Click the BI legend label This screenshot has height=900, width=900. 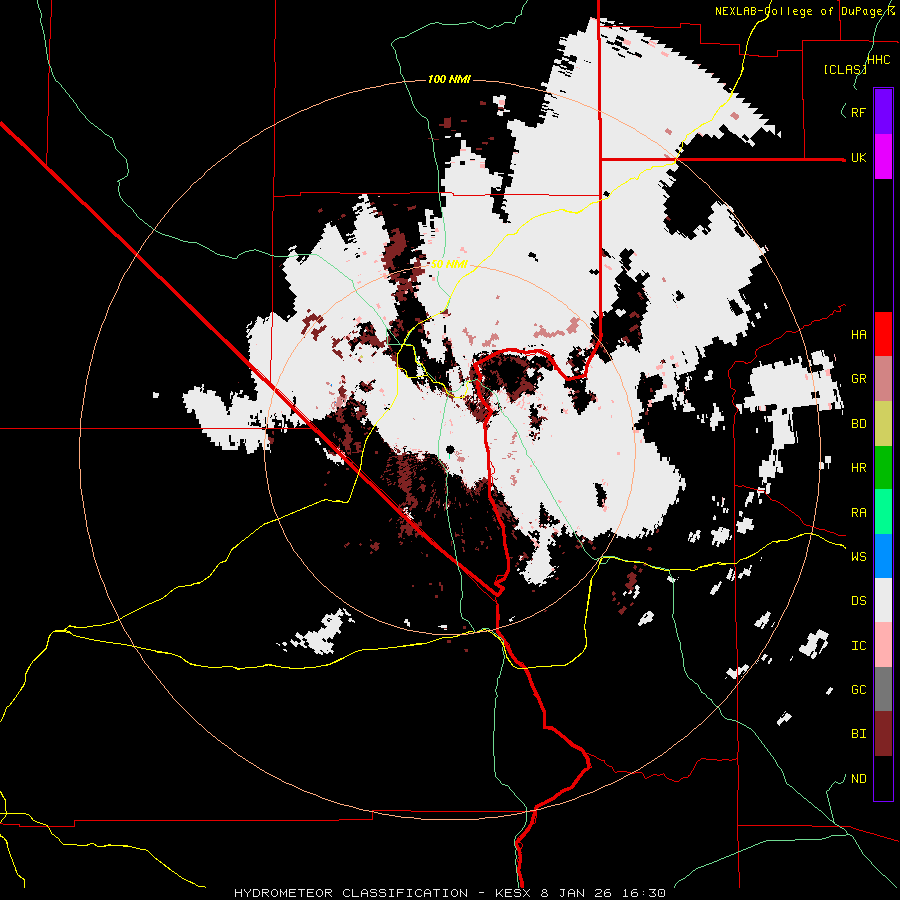pos(858,734)
